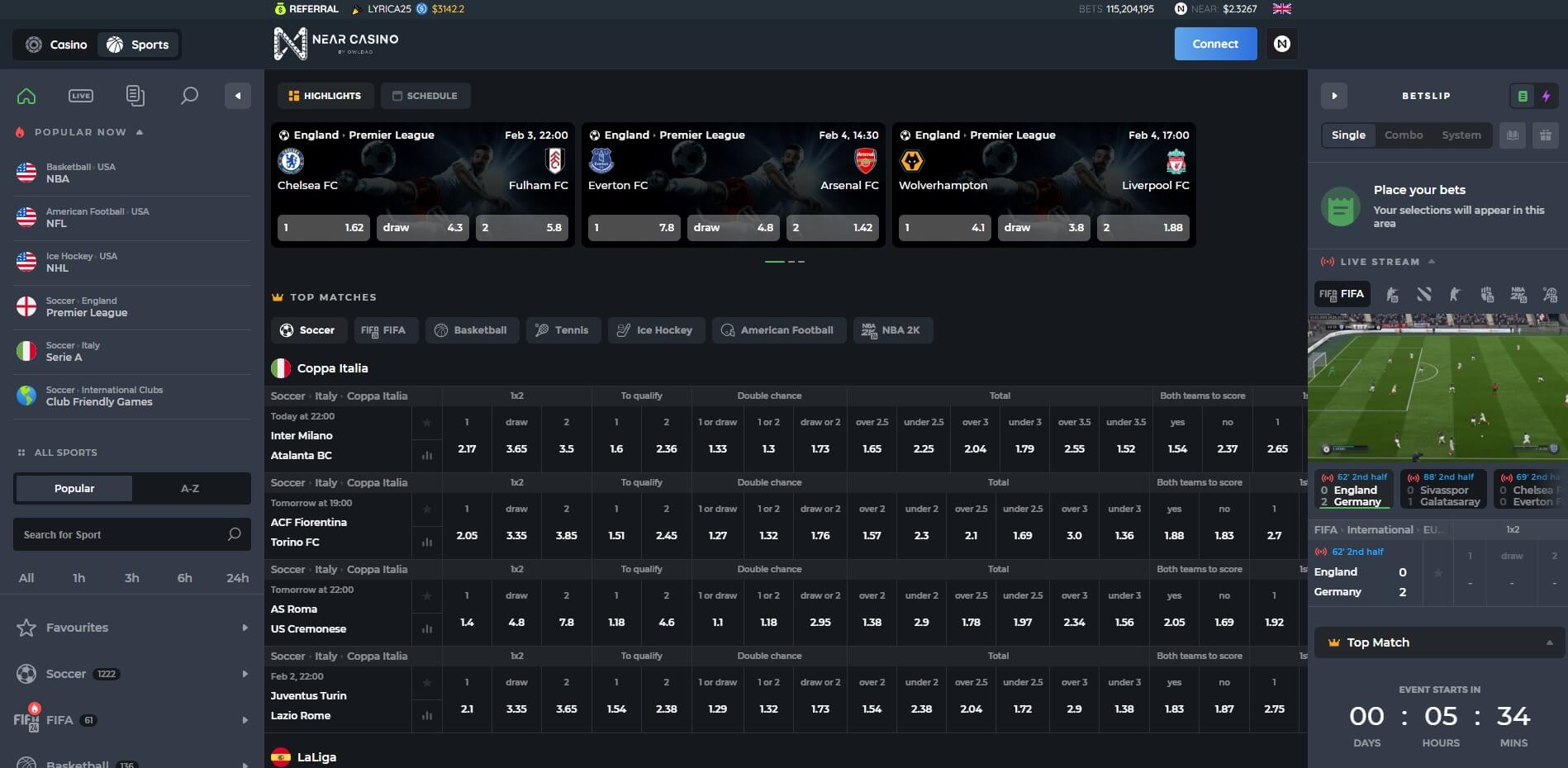Screen dimensions: 1568x768
Task: Choose Combo bet type
Action: (1404, 135)
